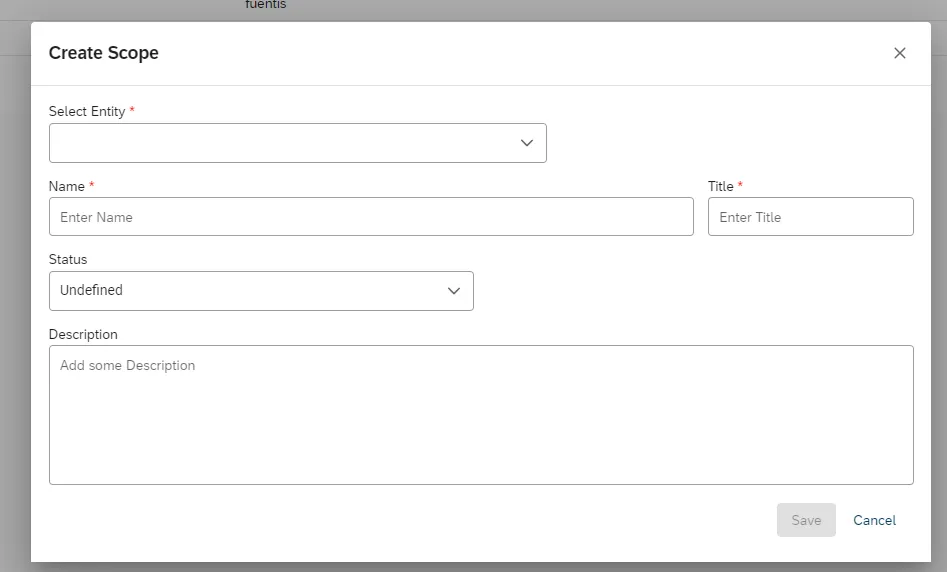This screenshot has height=572, width=947.
Task: Close the Create Scope dialog with X
Action: (899, 53)
